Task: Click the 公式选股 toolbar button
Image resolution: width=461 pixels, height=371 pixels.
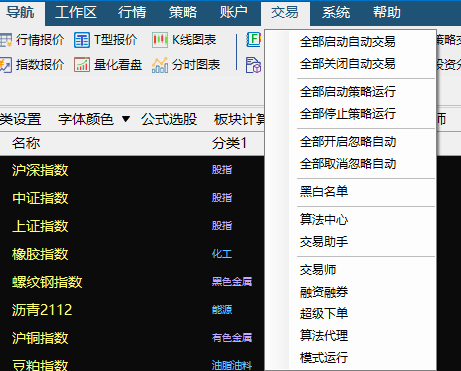Action: 169,119
